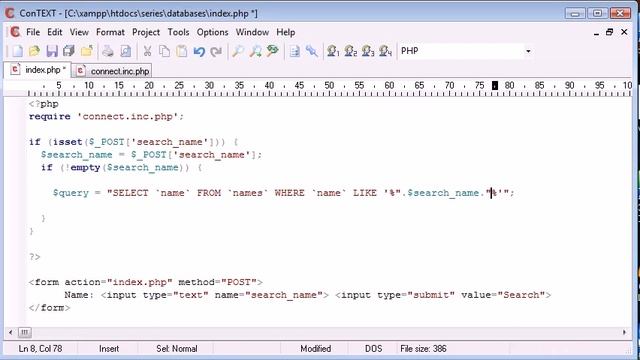Click the Open file folder icon
640x360 pixels.
tap(35, 51)
